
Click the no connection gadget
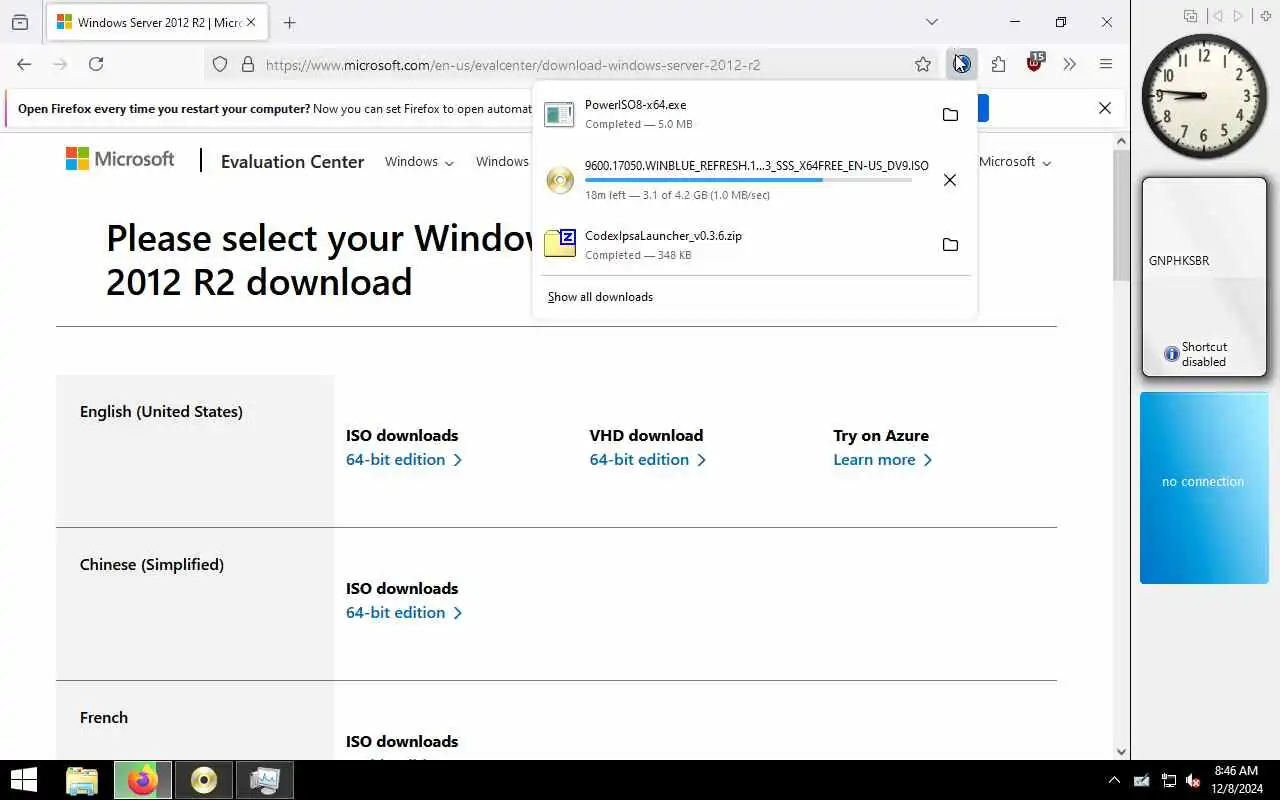(x=1204, y=488)
